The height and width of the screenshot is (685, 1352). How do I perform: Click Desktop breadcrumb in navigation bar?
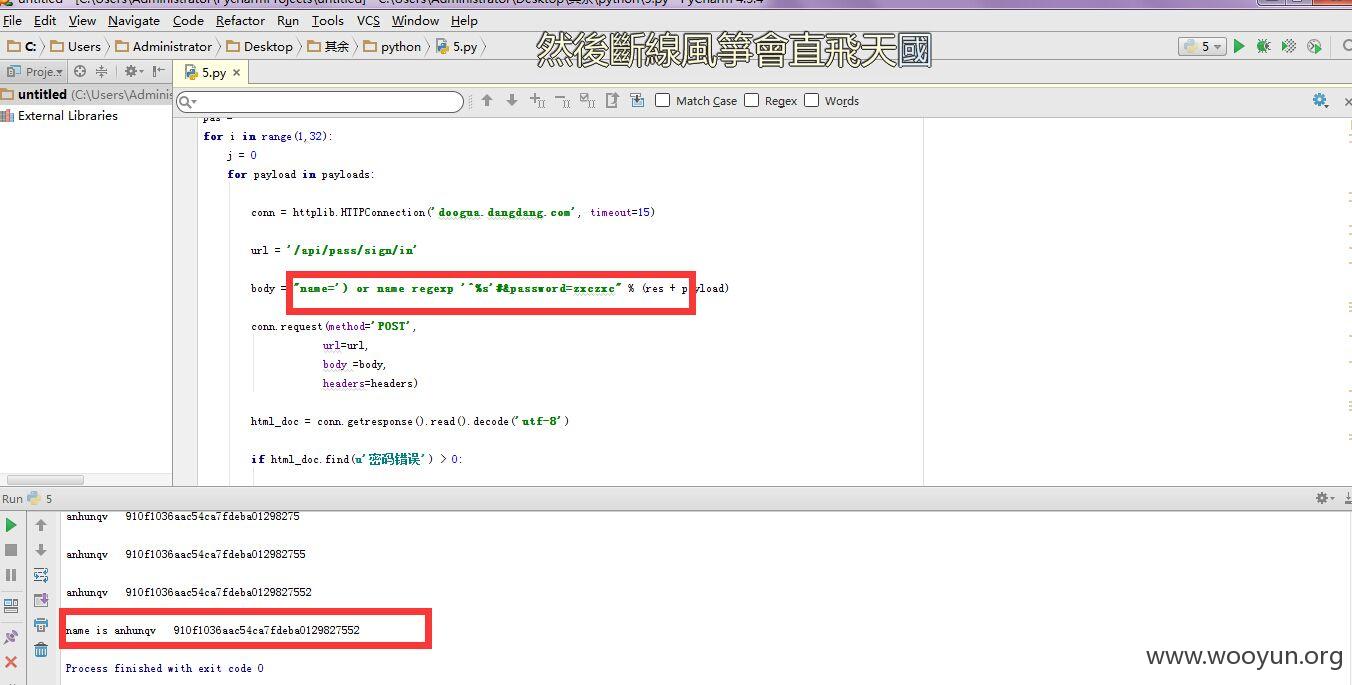pyautogui.click(x=260, y=46)
